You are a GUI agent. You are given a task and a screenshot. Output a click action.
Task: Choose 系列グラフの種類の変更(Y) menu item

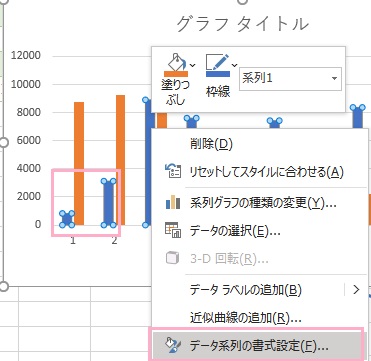(260, 202)
